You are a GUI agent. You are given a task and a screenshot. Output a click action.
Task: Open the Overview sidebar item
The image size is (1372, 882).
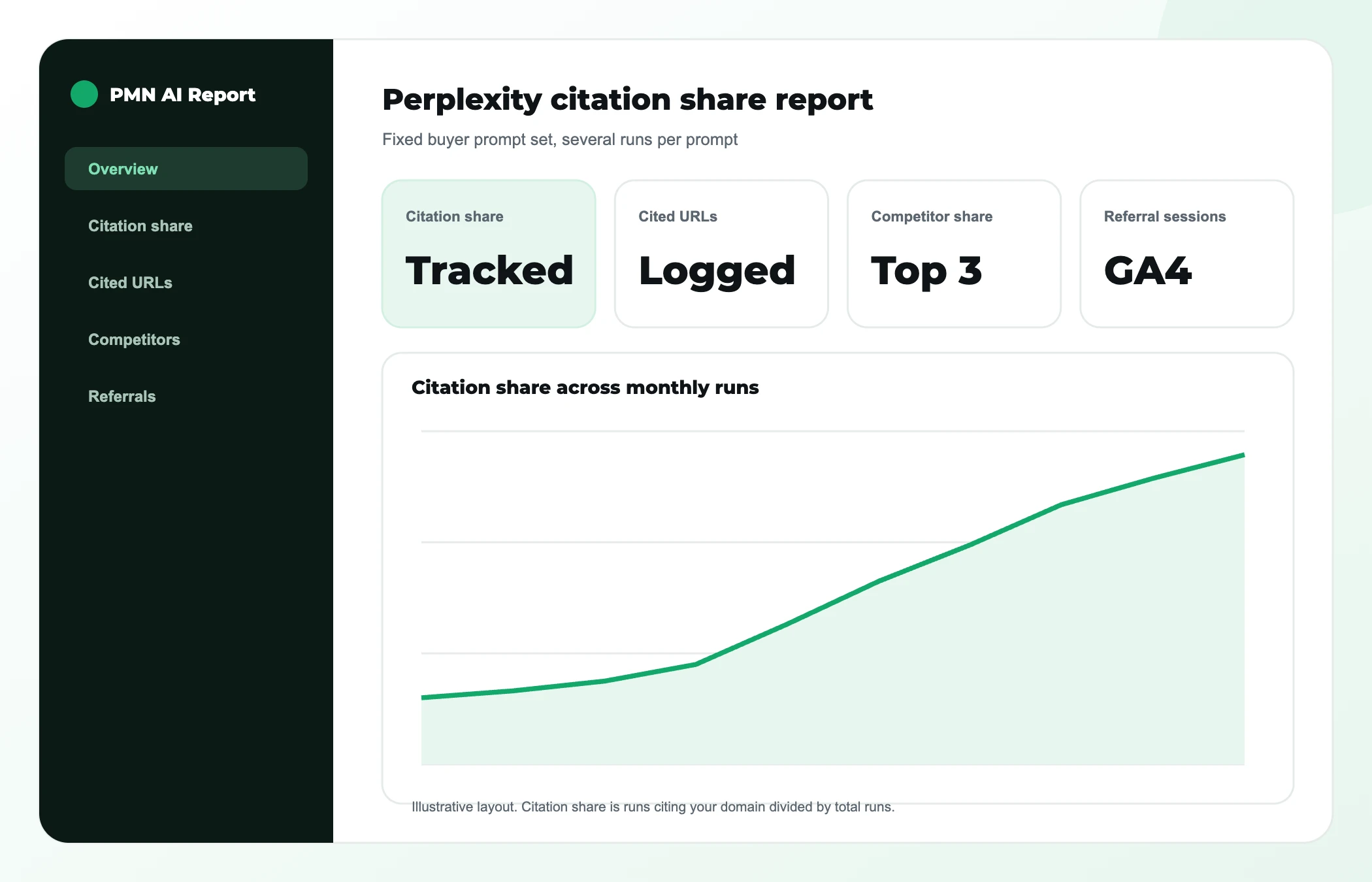186,169
